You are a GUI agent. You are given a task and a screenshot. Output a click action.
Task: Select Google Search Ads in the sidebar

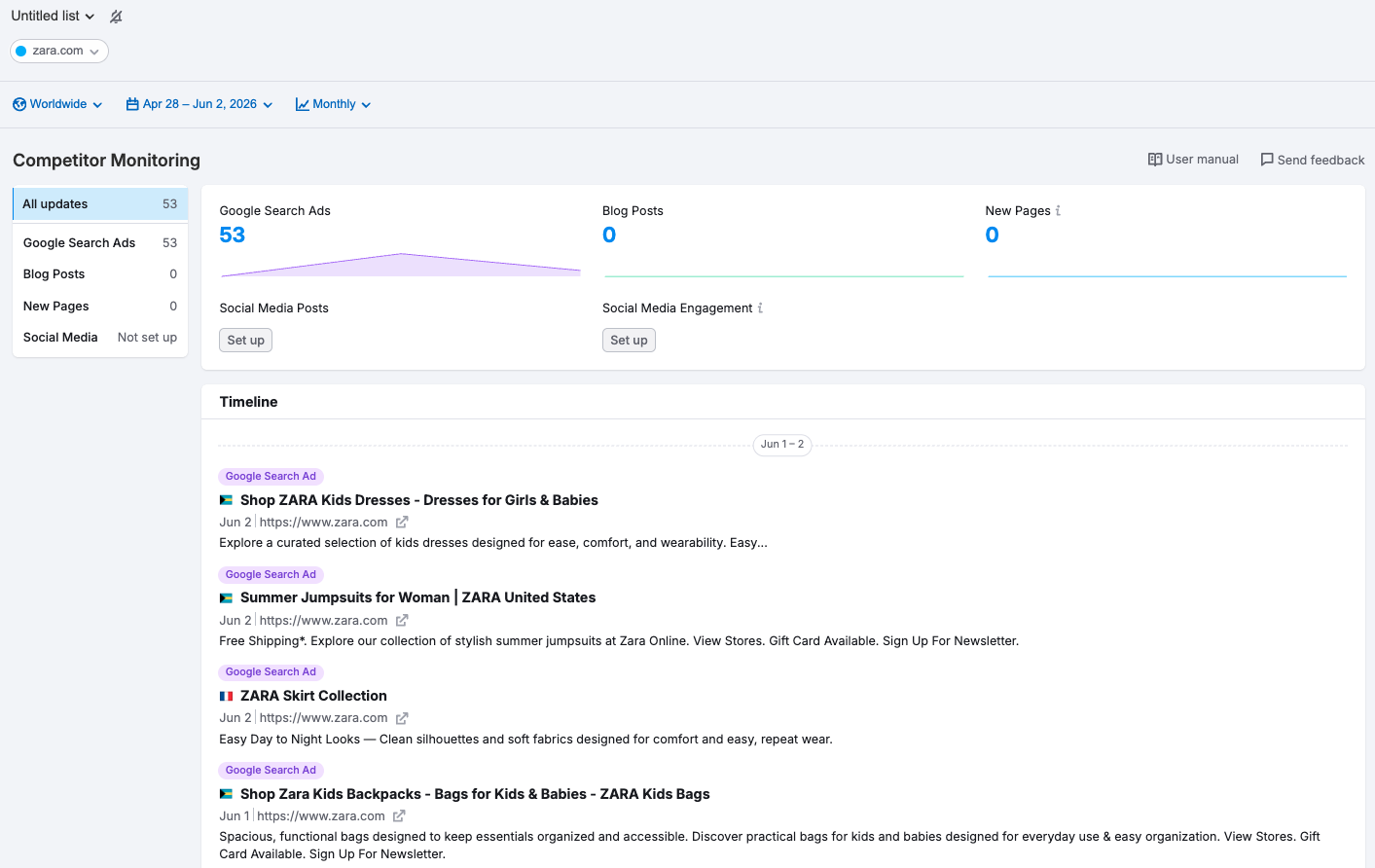tap(100, 243)
